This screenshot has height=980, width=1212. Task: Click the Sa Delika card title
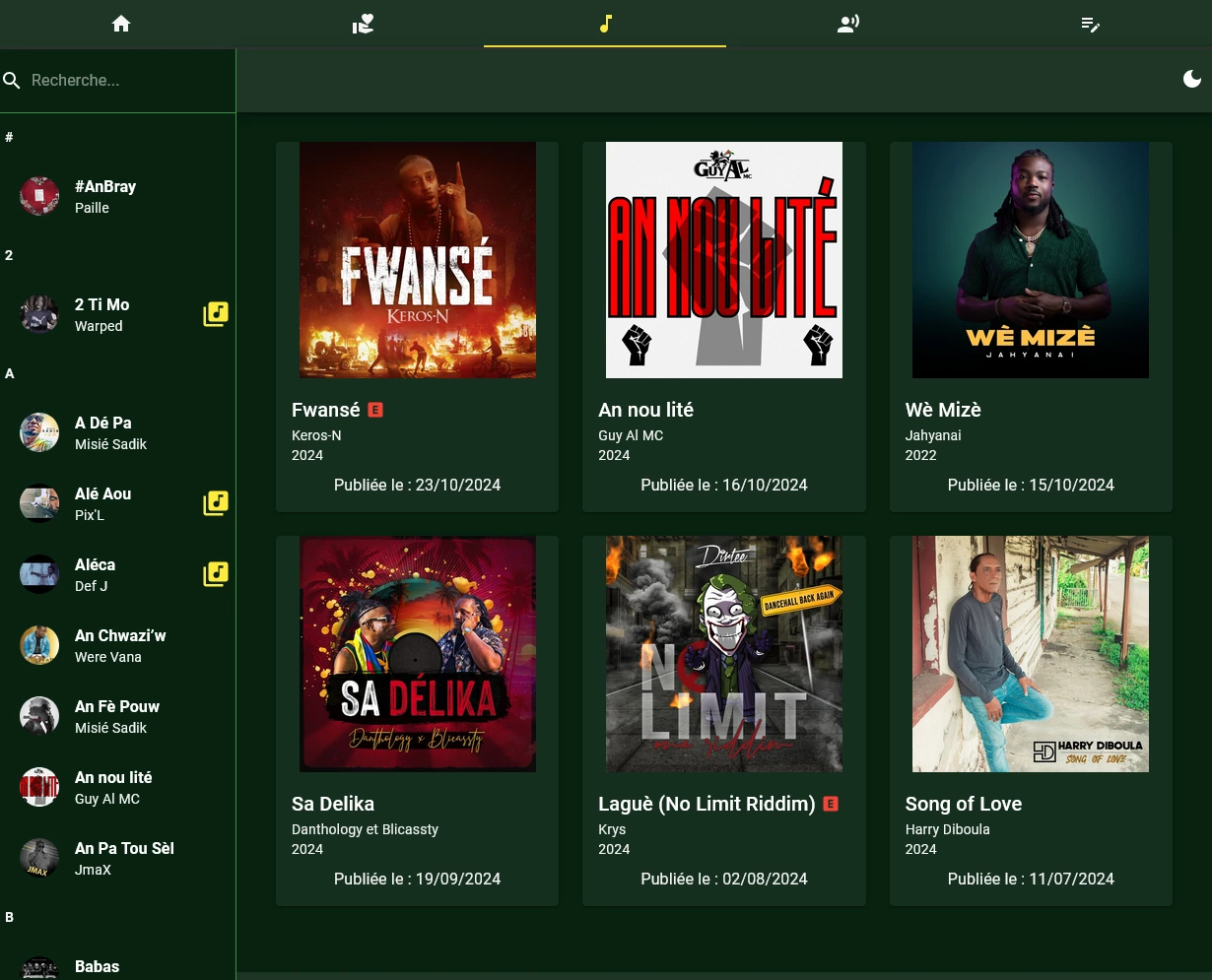[333, 804]
